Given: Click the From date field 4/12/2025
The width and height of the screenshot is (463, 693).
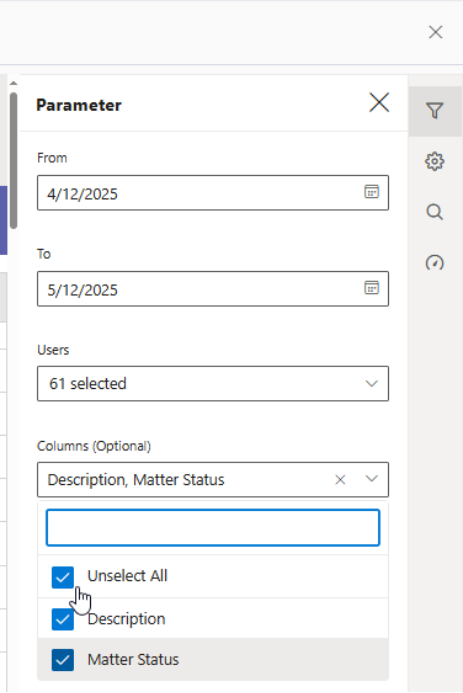Looking at the screenshot, I should click(x=213, y=193).
